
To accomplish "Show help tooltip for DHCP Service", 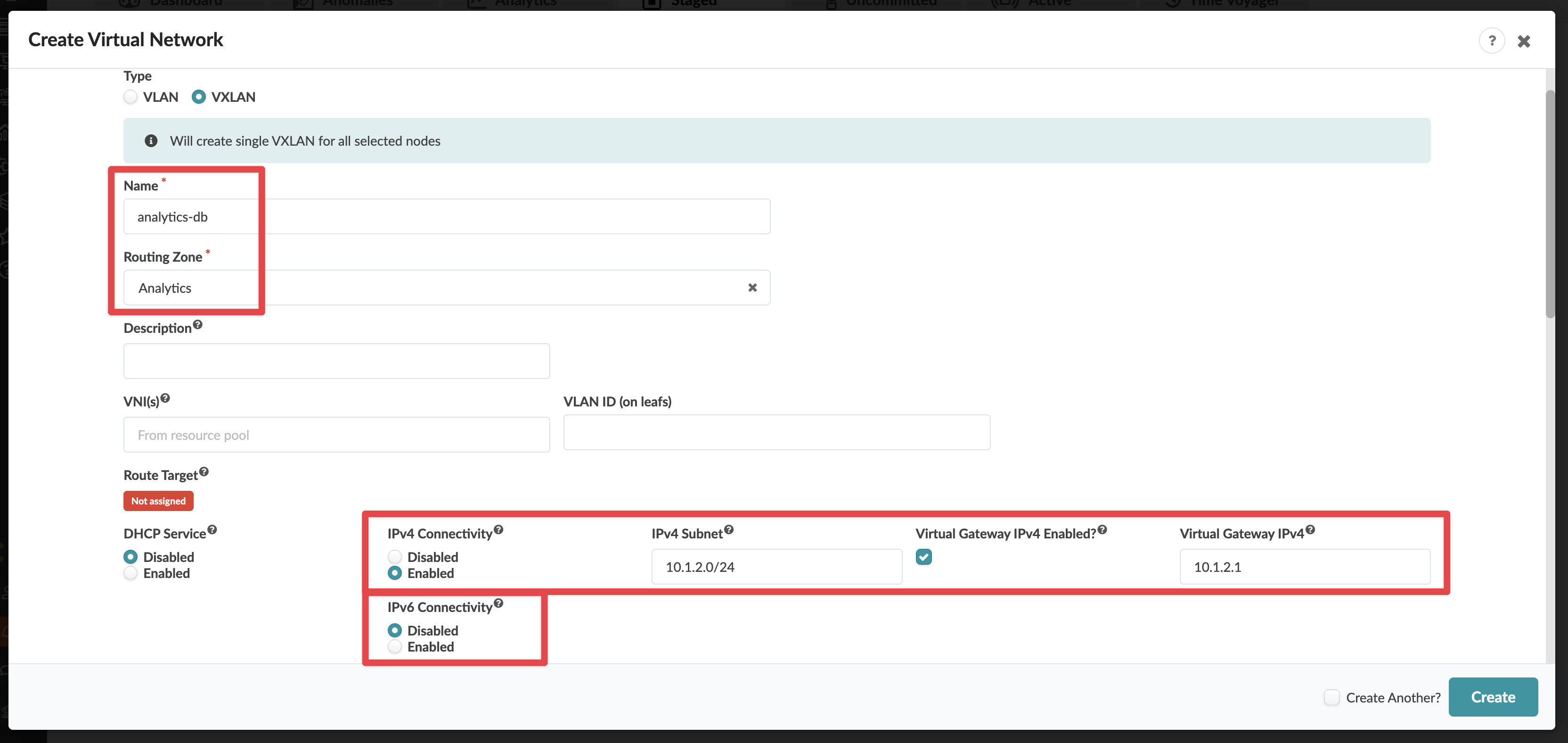I will point(212,529).
